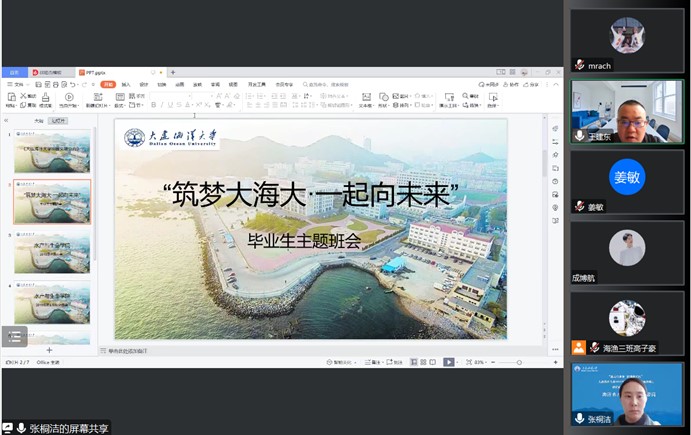The width and height of the screenshot is (691, 435).
Task: Click the add slide plus below thumbnails
Action: coord(49,350)
